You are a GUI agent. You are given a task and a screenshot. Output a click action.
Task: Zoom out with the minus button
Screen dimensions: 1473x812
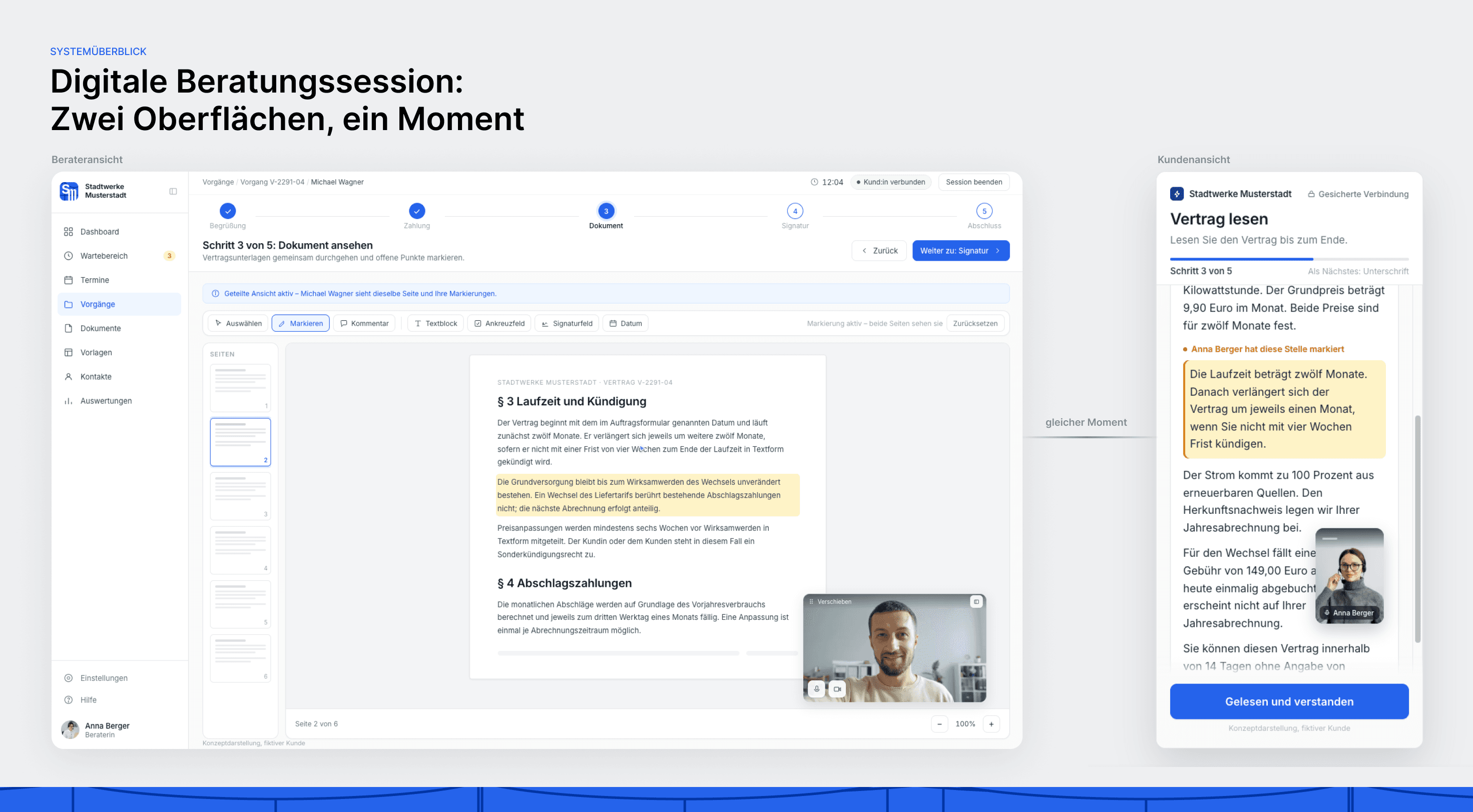click(939, 724)
